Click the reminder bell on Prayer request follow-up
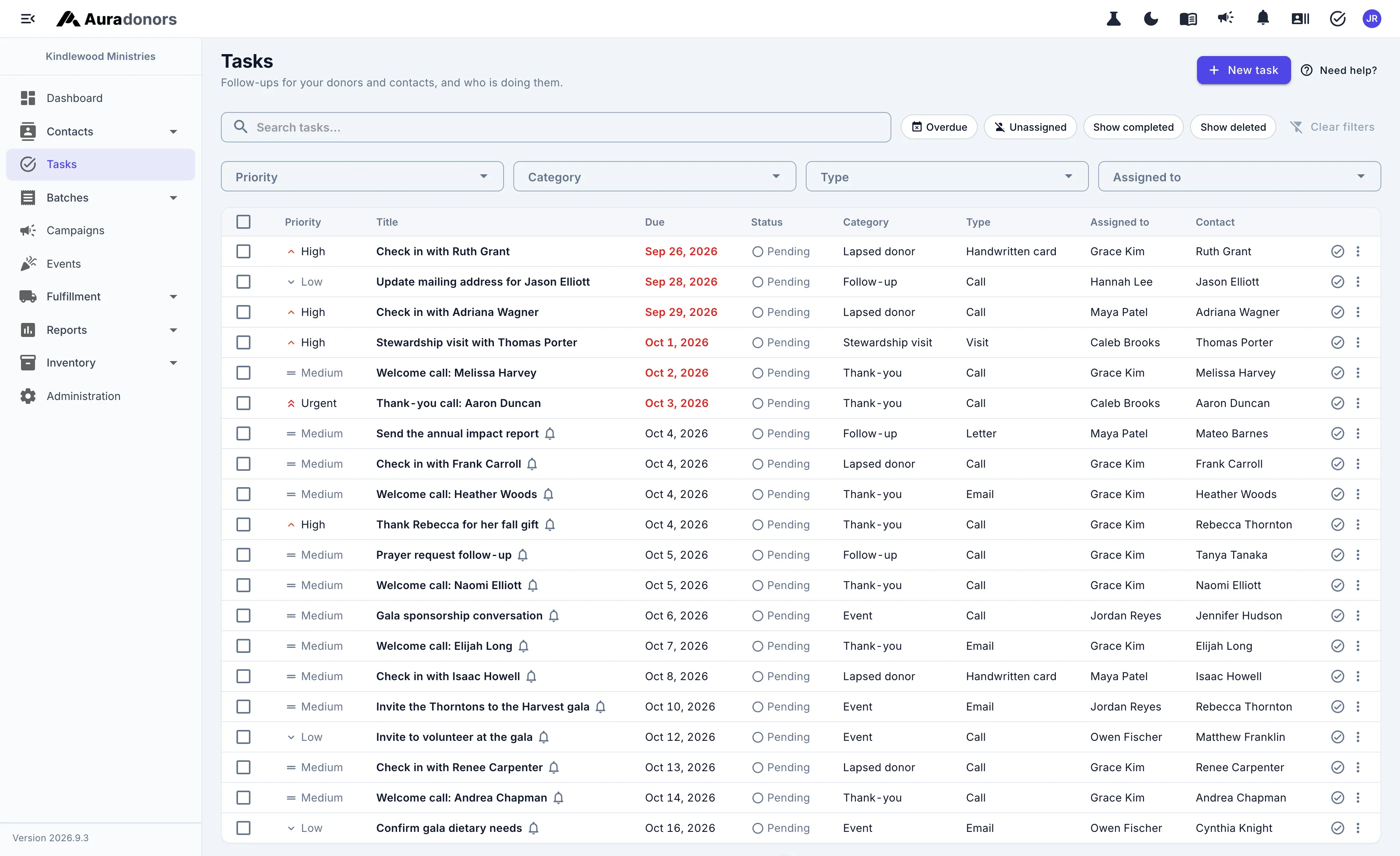1400x856 pixels. coord(523,555)
